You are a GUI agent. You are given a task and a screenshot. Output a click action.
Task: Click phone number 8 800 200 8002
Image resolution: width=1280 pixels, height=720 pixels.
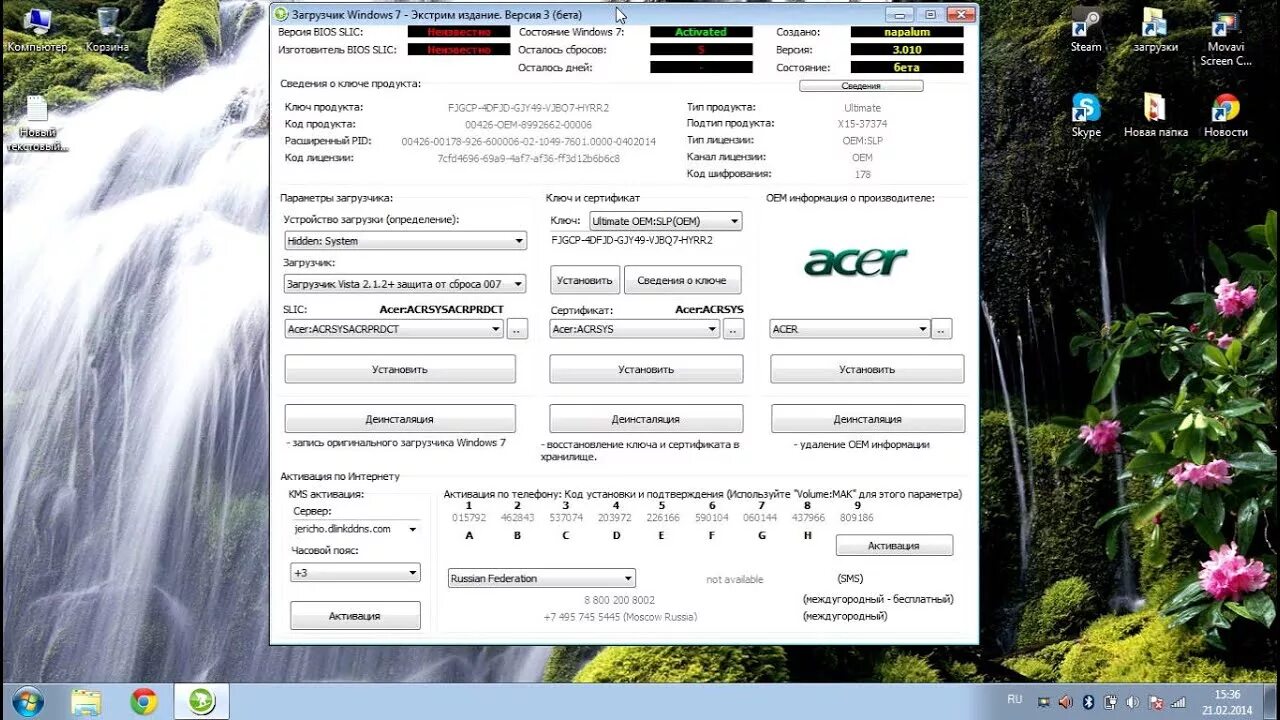620,600
